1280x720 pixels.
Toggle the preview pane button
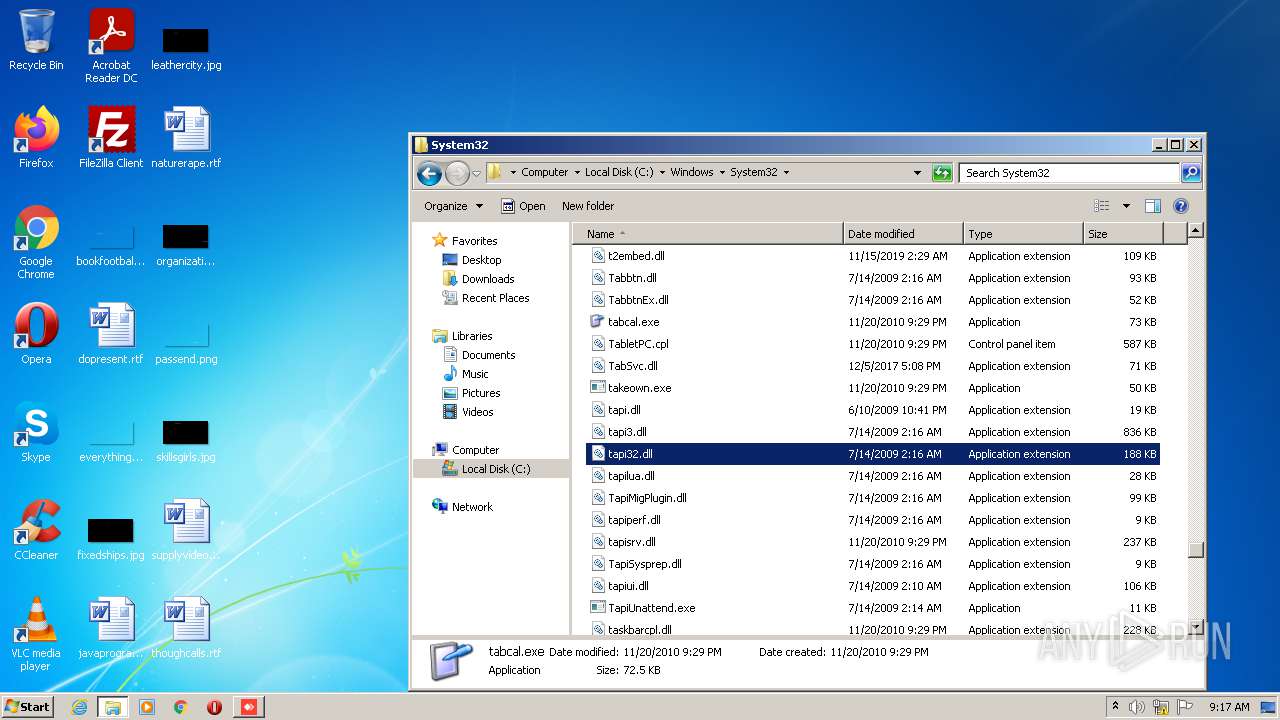pyautogui.click(x=1153, y=206)
